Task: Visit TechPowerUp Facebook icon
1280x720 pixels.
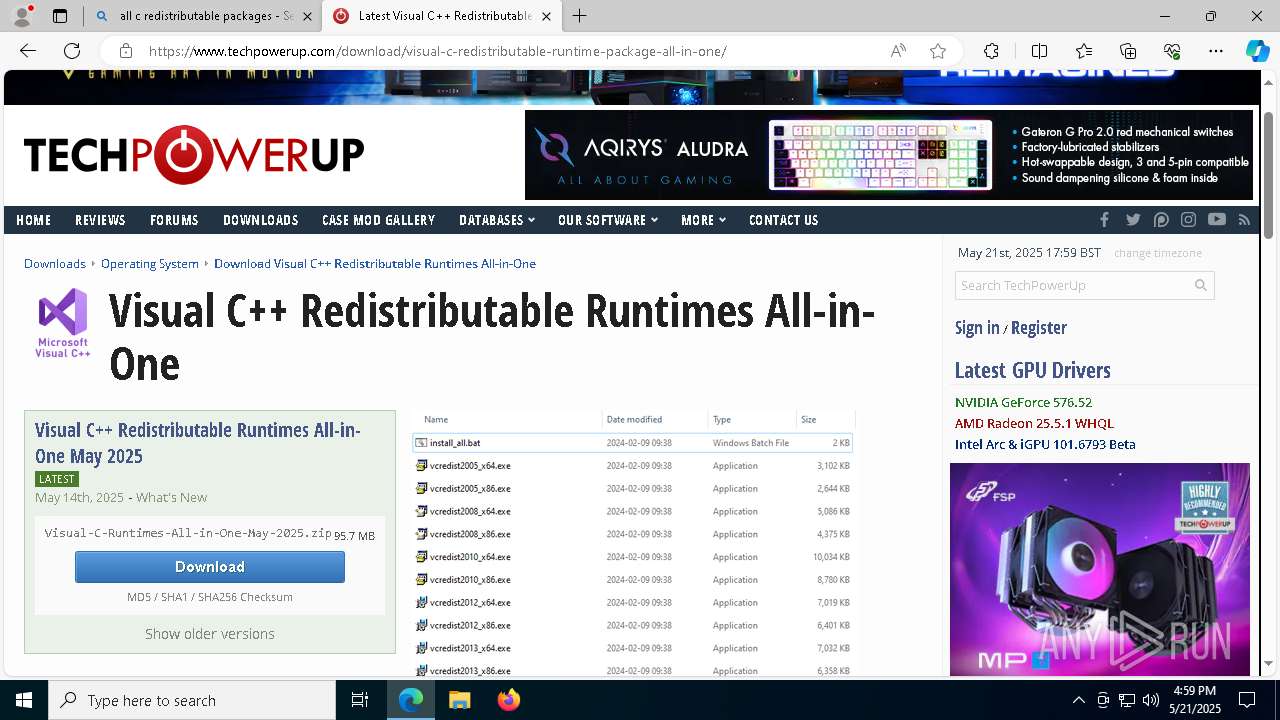Action: click(1104, 220)
